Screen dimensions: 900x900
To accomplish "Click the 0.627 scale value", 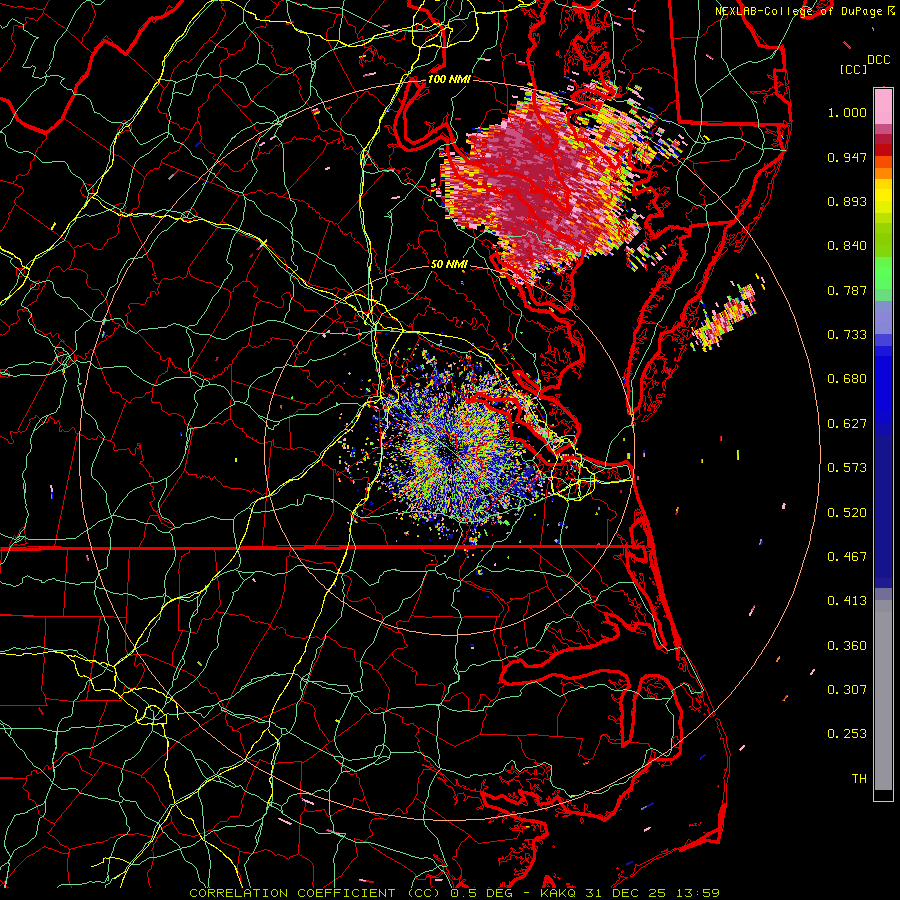I will [x=847, y=424].
